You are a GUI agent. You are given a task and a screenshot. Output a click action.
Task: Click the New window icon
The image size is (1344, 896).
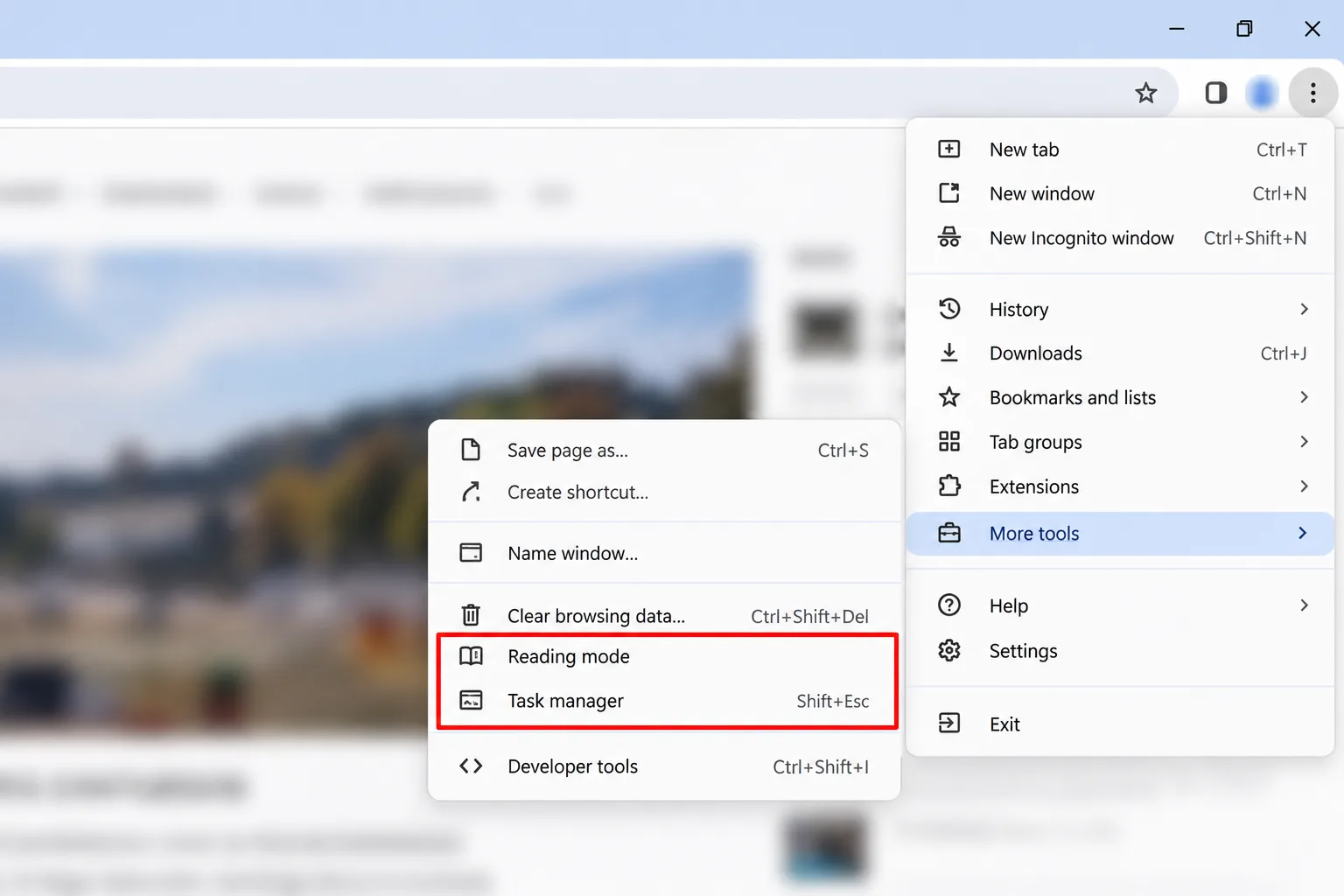(x=949, y=193)
